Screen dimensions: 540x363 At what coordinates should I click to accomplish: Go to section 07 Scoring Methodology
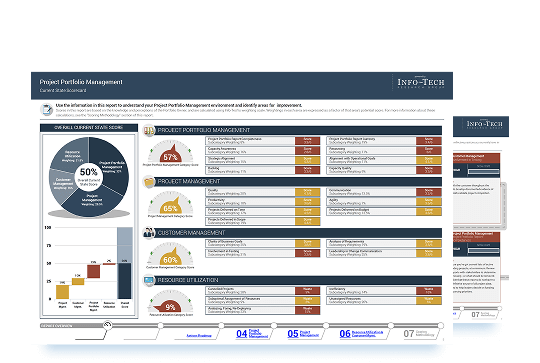click(419, 333)
